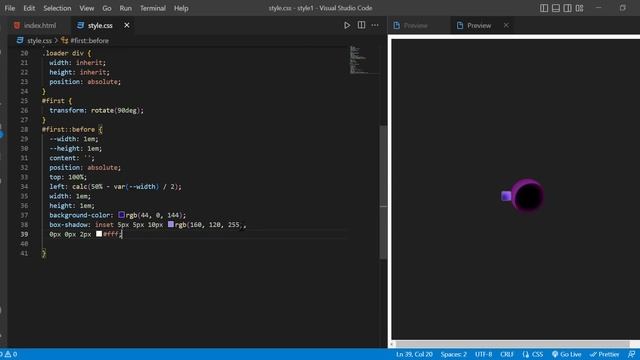Click the Prettier status item
The width and height of the screenshot is (640, 360).
[x=604, y=354]
